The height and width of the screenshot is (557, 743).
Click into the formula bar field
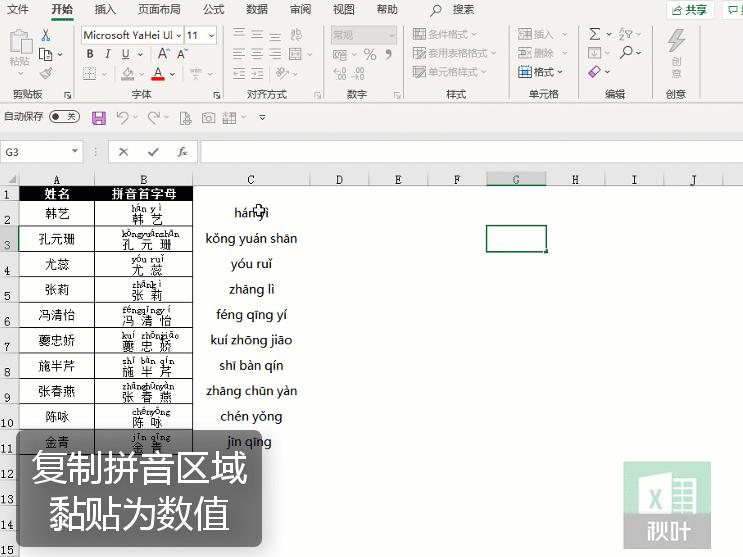pyautogui.click(x=471, y=152)
